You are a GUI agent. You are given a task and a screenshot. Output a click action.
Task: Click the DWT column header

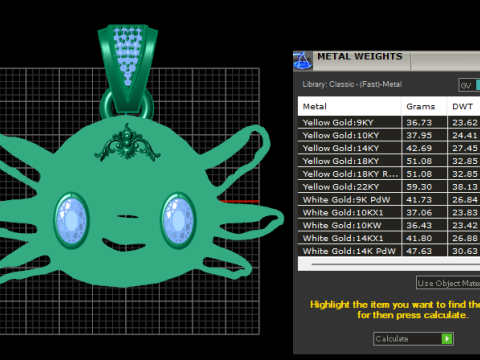[464, 106]
